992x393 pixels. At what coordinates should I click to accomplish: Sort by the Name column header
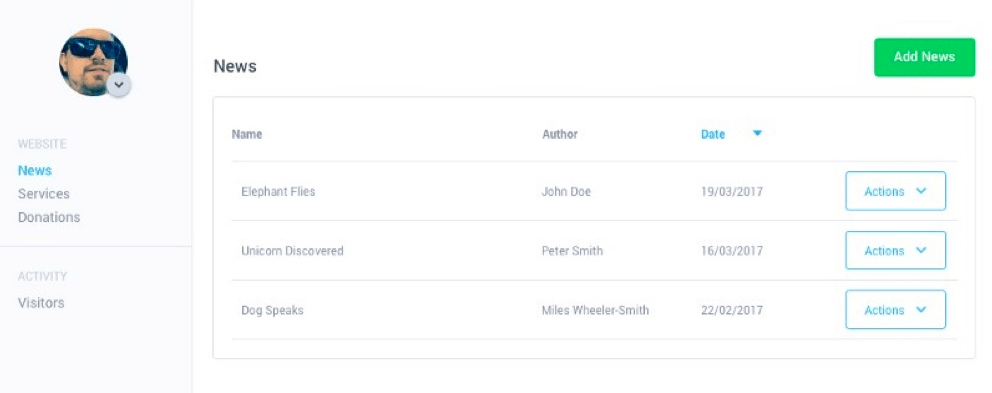tap(247, 134)
